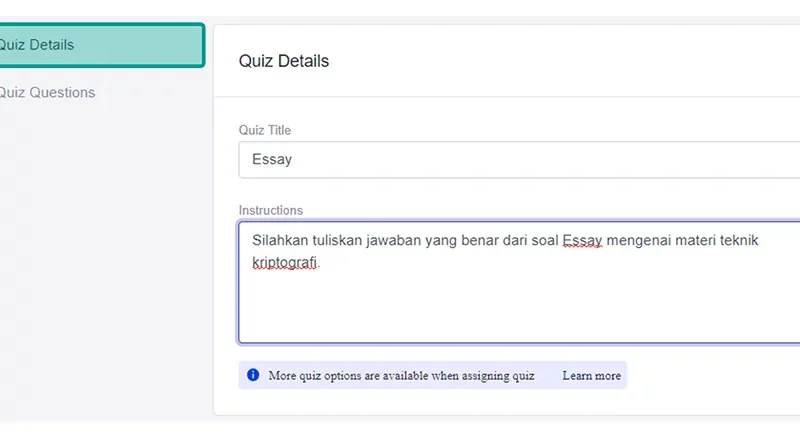The image size is (800, 435).
Task: Click the Instructions field label
Action: click(x=270, y=210)
